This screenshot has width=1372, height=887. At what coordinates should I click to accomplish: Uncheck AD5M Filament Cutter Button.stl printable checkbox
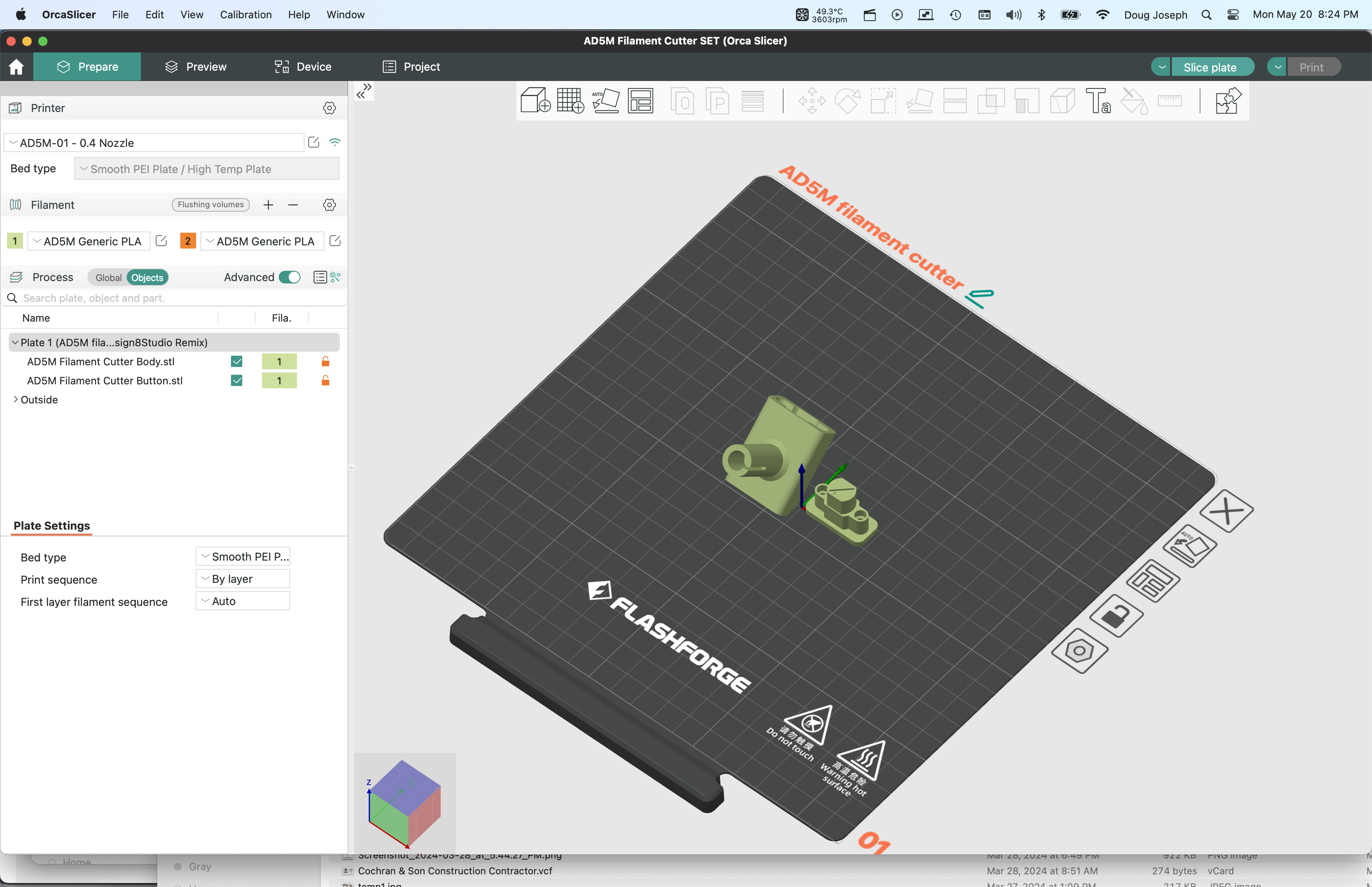(236, 381)
